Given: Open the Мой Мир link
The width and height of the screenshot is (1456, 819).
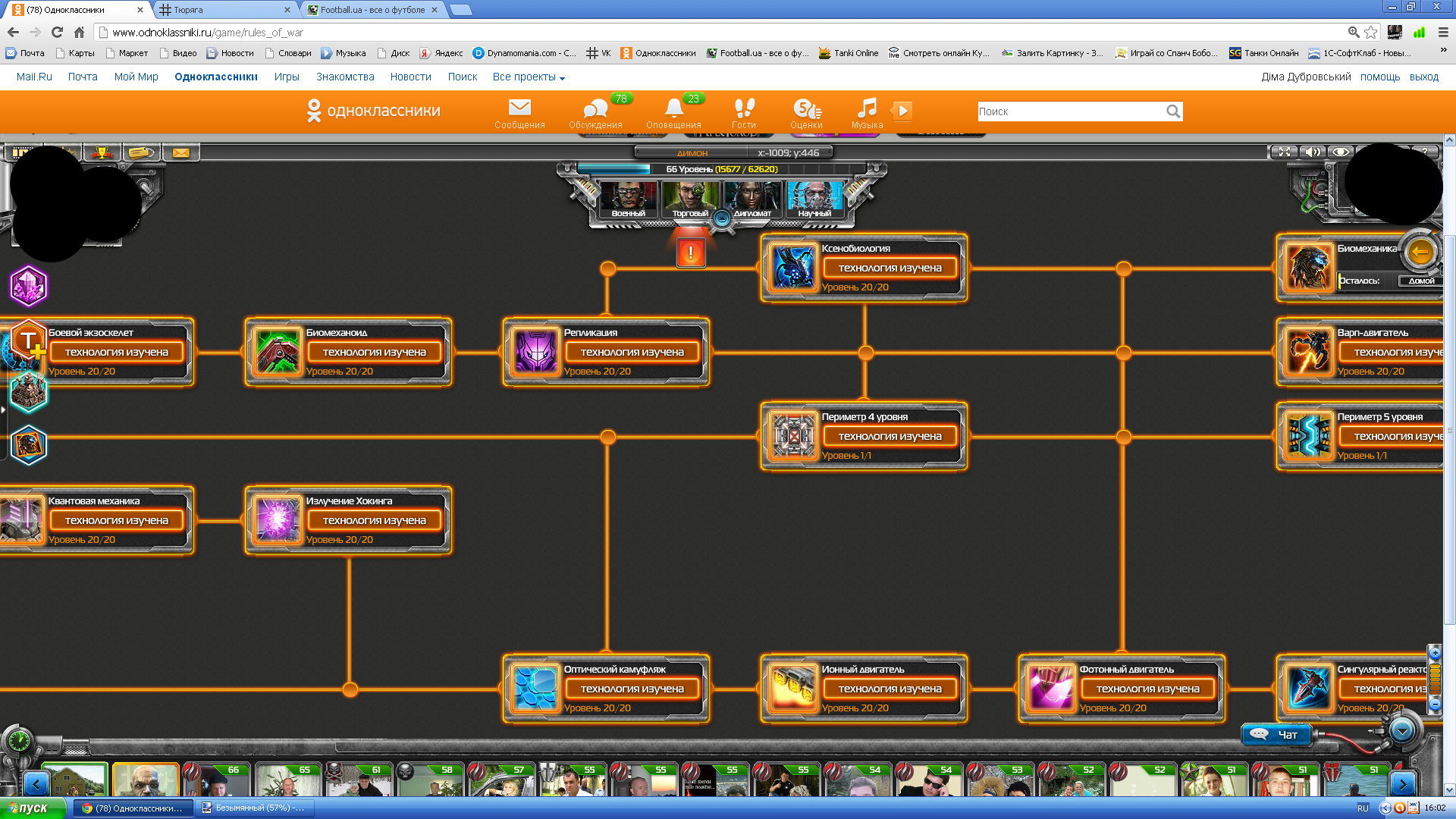Looking at the screenshot, I should tap(136, 77).
